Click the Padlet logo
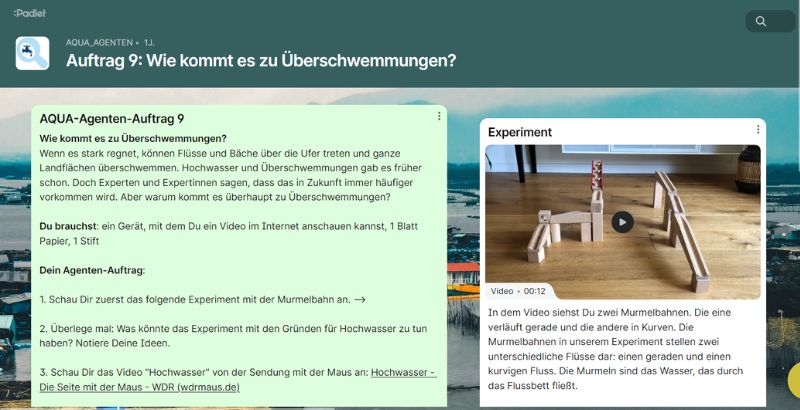 [x=30, y=13]
